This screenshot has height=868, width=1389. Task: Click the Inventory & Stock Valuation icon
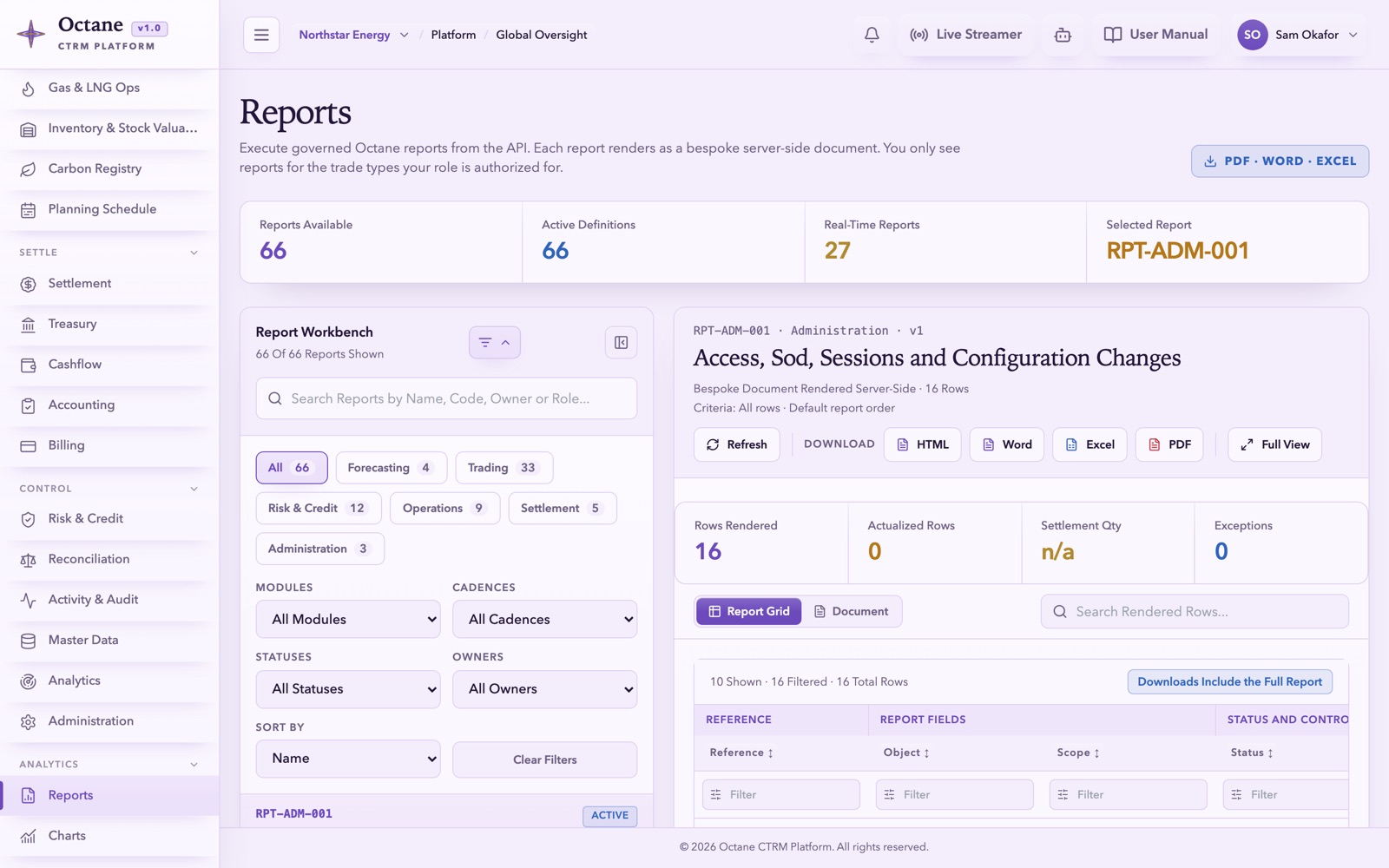click(28, 128)
